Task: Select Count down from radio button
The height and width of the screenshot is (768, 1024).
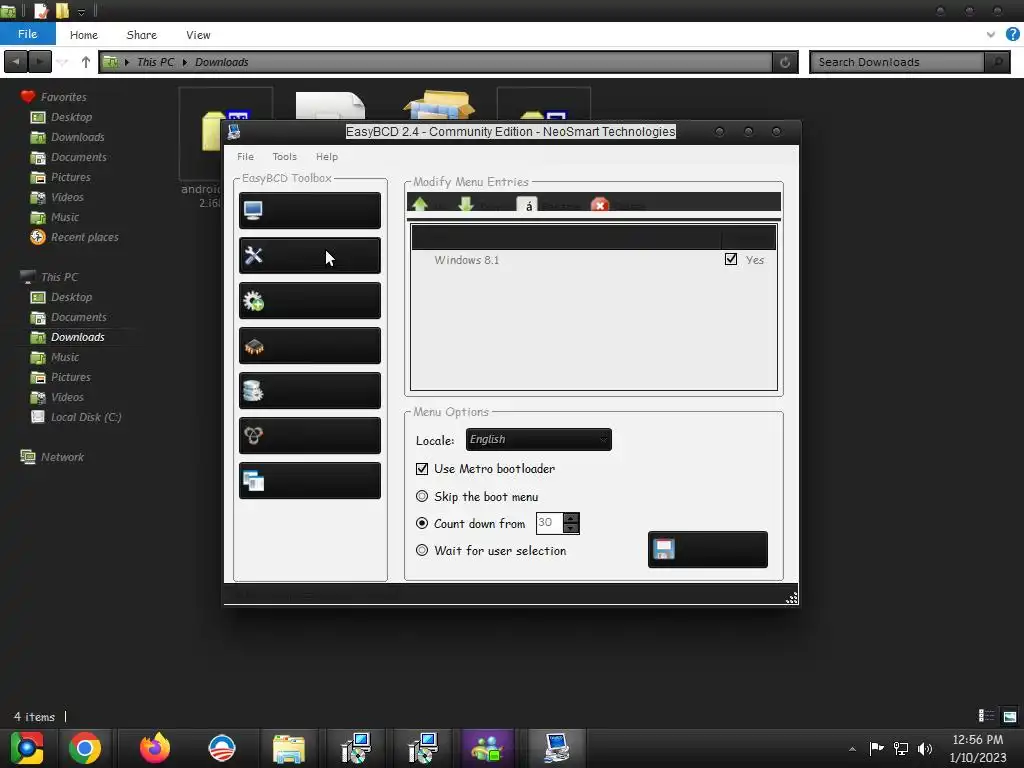Action: coord(422,523)
